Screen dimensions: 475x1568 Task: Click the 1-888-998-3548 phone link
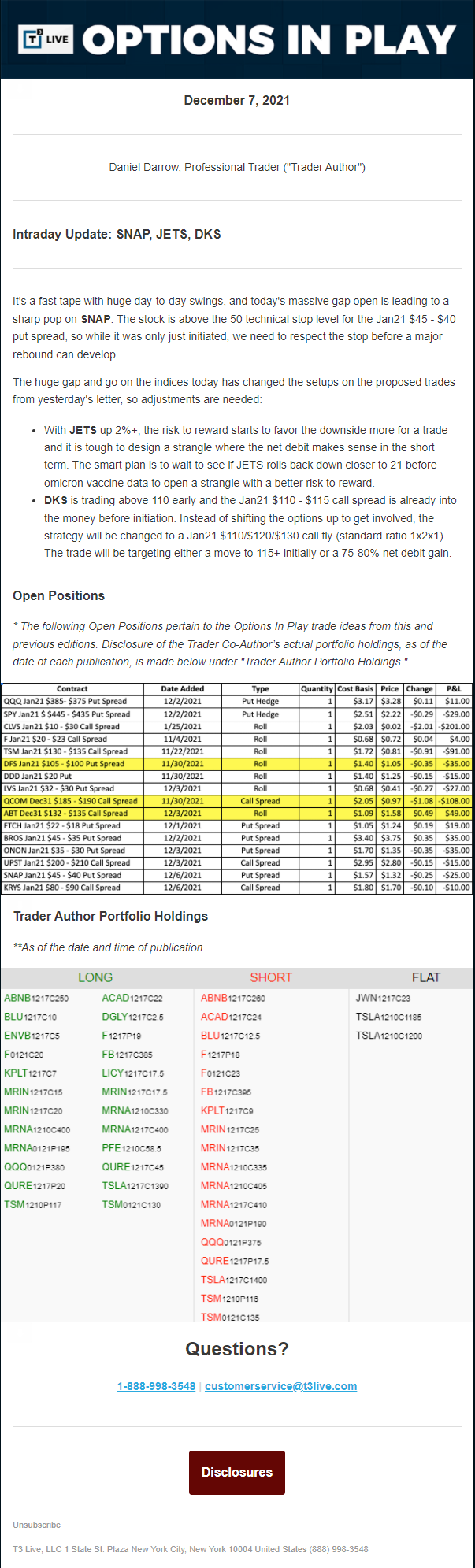(x=156, y=1386)
